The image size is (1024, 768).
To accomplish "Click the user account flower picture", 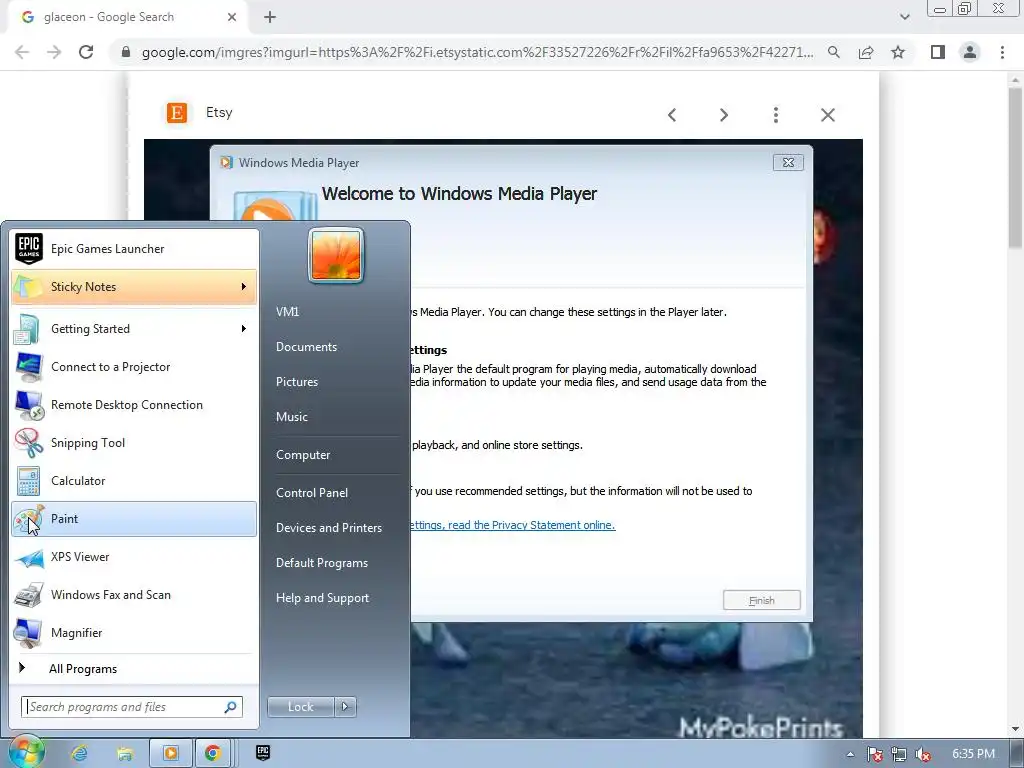I will click(336, 255).
